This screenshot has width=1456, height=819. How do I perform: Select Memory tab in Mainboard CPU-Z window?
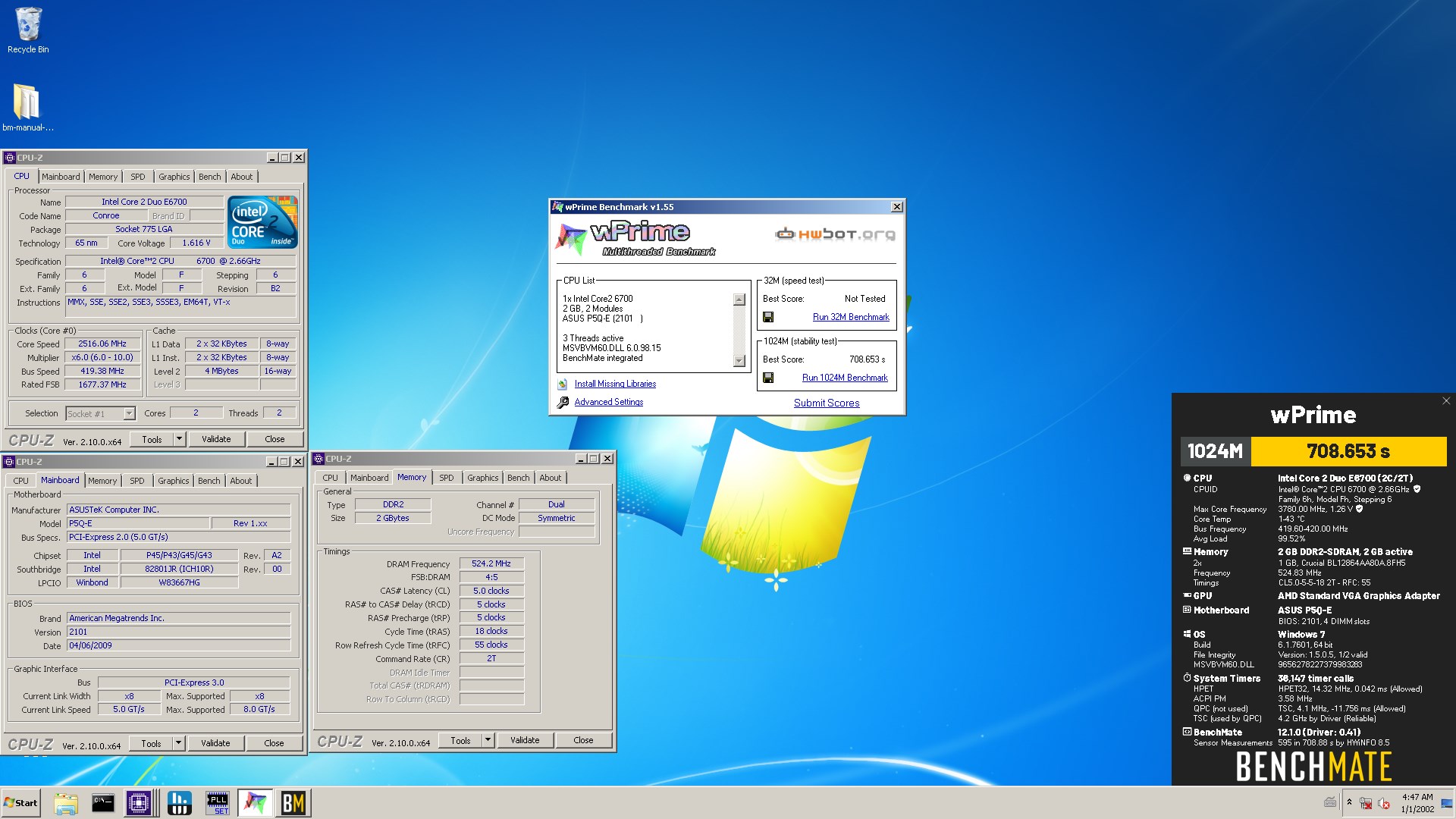click(x=102, y=481)
